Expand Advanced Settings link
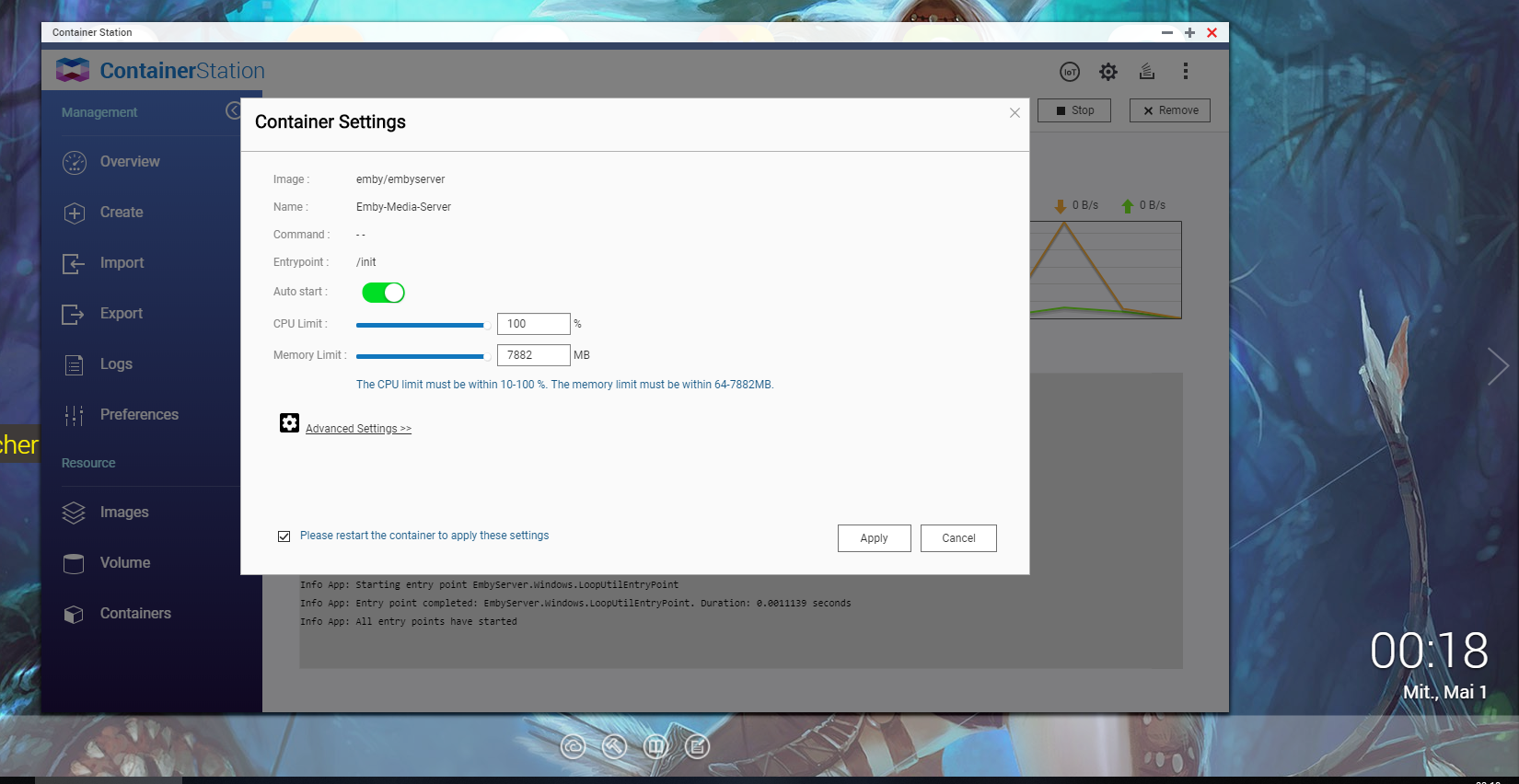The width and height of the screenshot is (1519, 784). [358, 429]
